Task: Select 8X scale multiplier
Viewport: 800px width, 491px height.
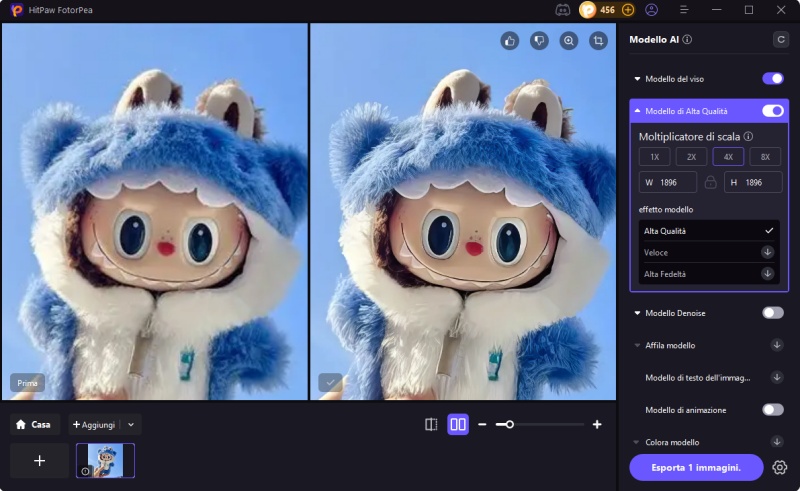Action: (765, 157)
